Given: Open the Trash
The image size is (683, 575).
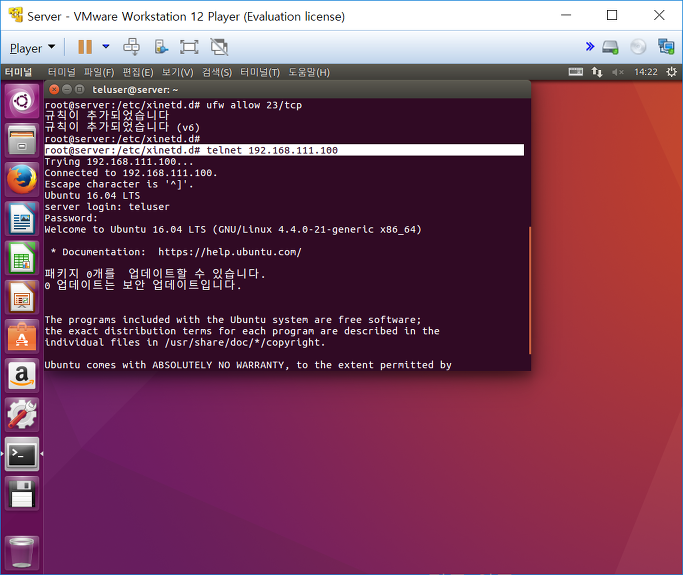Looking at the screenshot, I should 22,552.
